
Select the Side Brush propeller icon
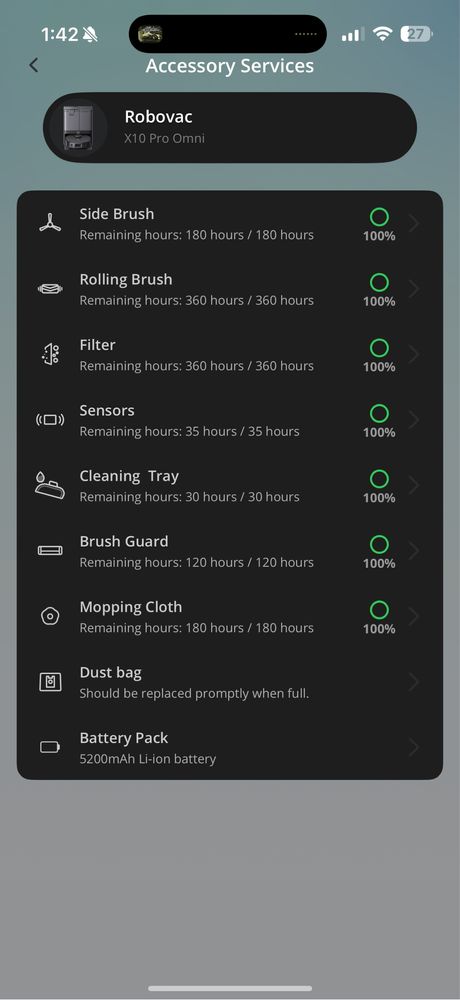click(50, 223)
